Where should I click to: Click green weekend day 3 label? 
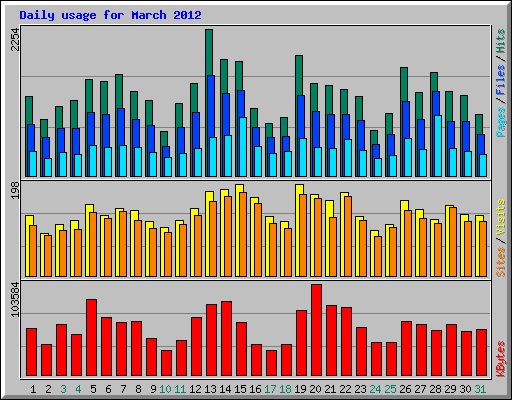coord(63,389)
